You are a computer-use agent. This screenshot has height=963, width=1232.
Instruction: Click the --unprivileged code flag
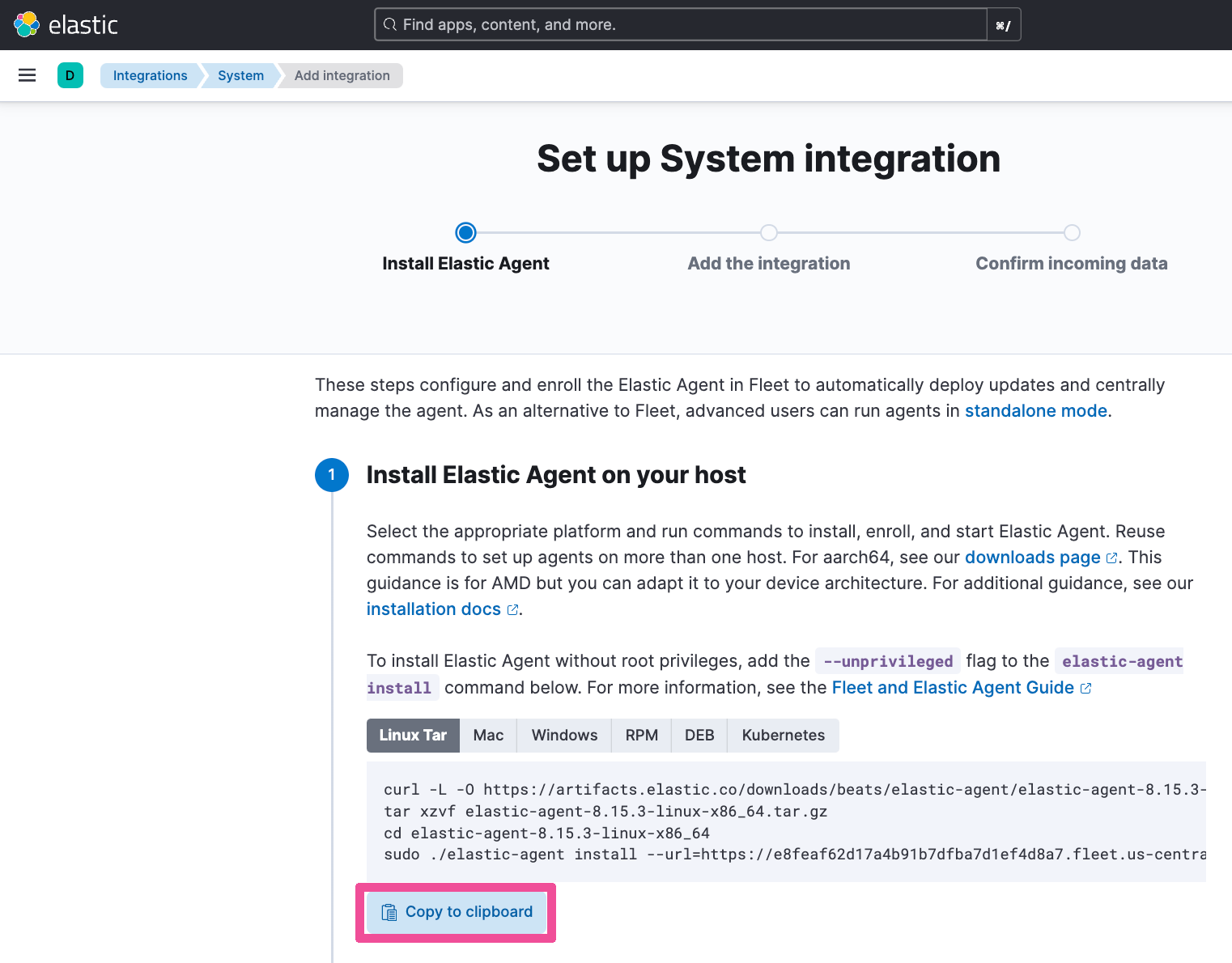point(888,661)
